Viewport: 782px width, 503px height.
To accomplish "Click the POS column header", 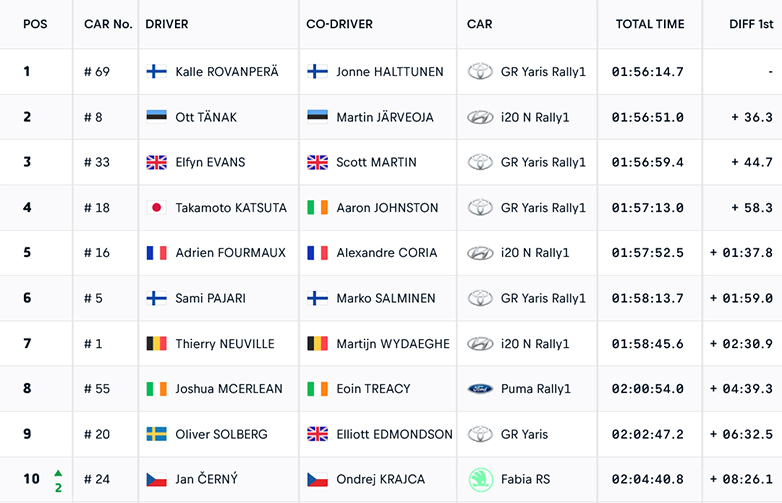I will tap(35, 24).
